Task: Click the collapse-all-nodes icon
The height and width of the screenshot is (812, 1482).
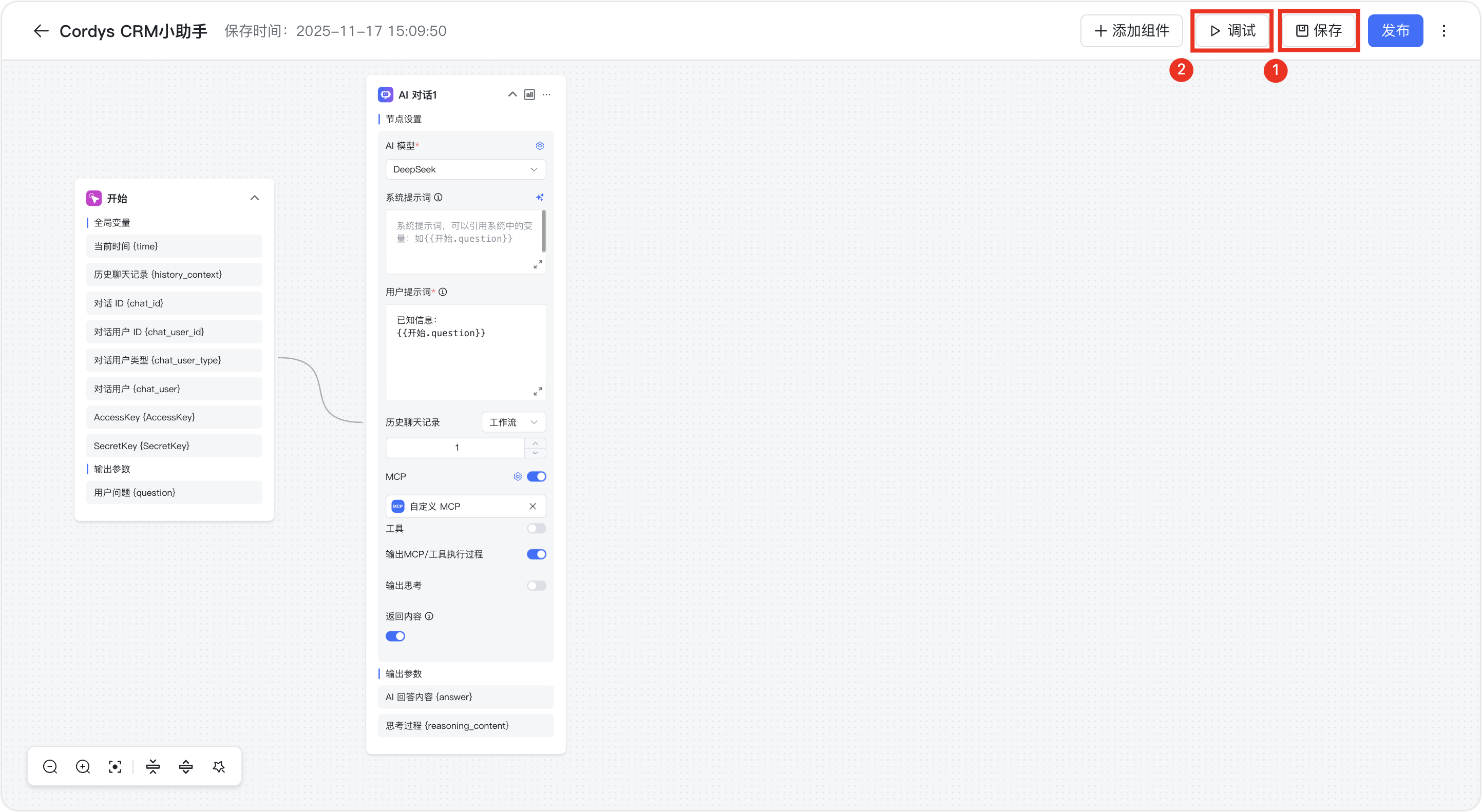Action: (x=153, y=766)
